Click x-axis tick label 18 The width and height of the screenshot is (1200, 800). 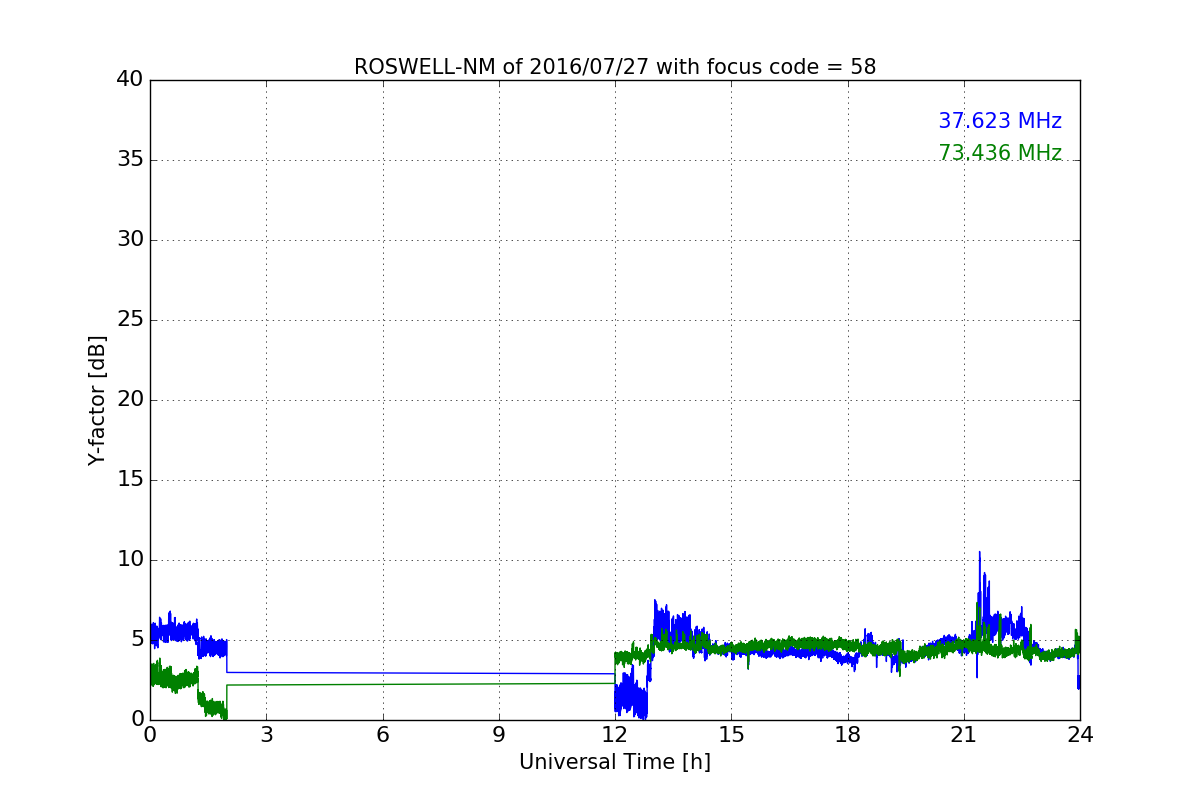[848, 735]
